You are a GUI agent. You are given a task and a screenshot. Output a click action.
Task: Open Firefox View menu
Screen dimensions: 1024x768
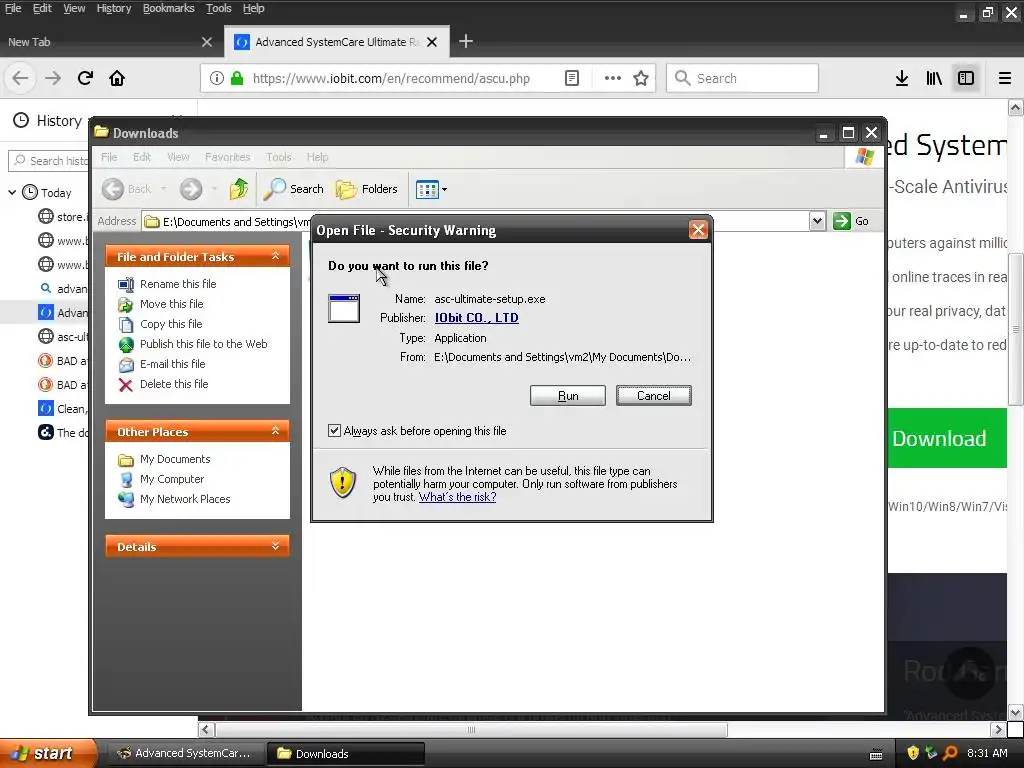pos(74,8)
